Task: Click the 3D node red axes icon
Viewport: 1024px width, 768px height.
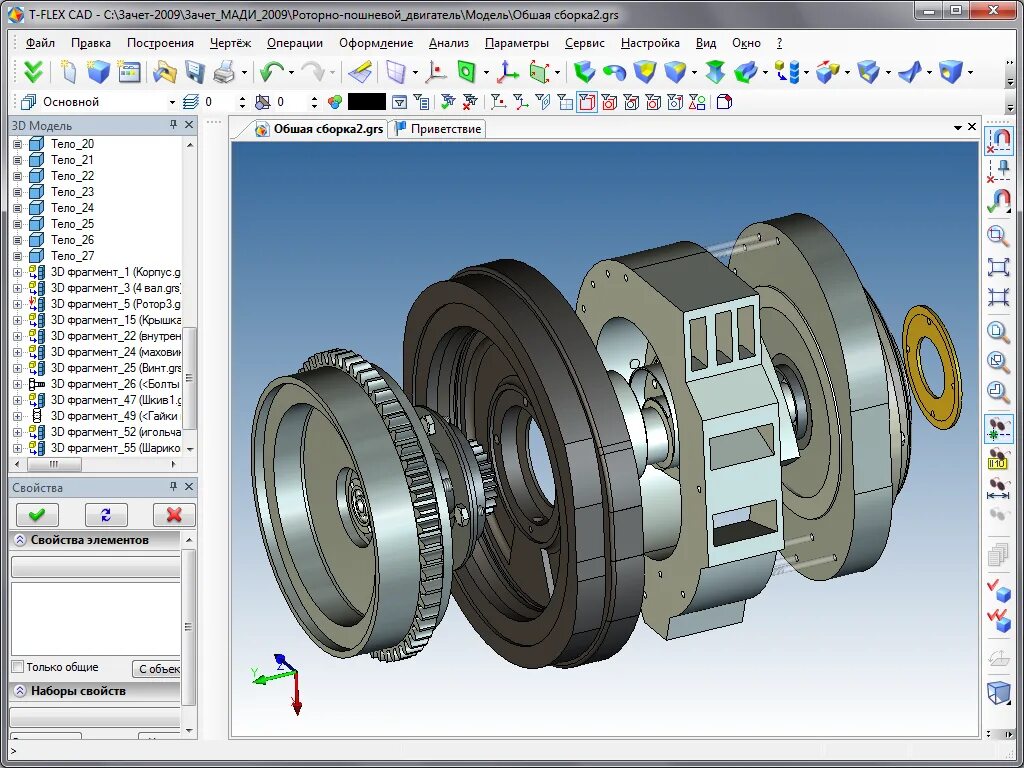Action: click(435, 72)
